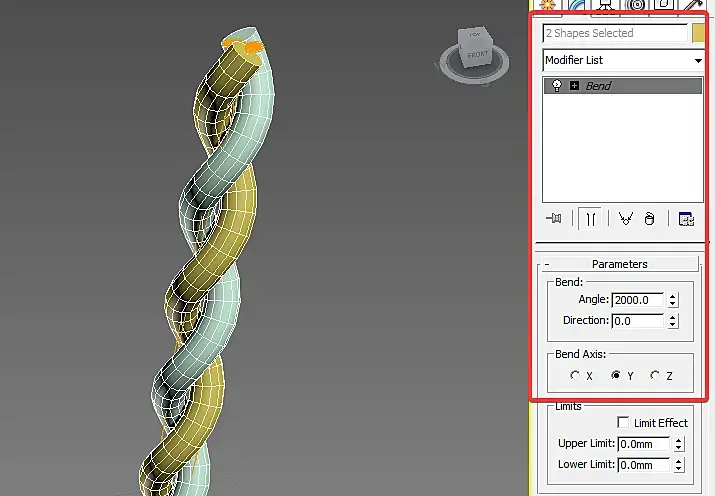The image size is (715, 496).
Task: Click Make Unique icon
Action: 625,219
